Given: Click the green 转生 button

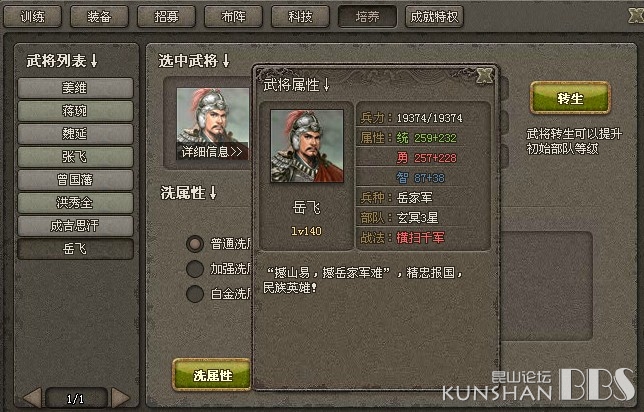Looking at the screenshot, I should [570, 98].
